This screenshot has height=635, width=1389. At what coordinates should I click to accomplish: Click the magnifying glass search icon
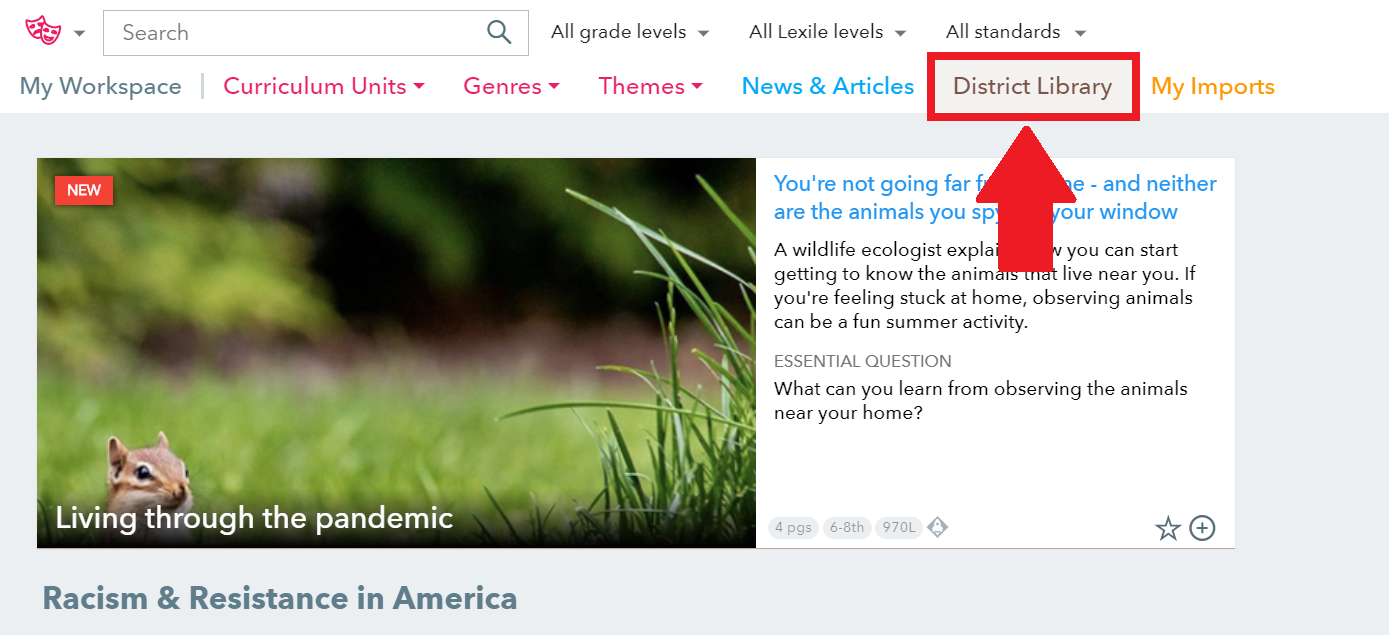click(x=499, y=32)
